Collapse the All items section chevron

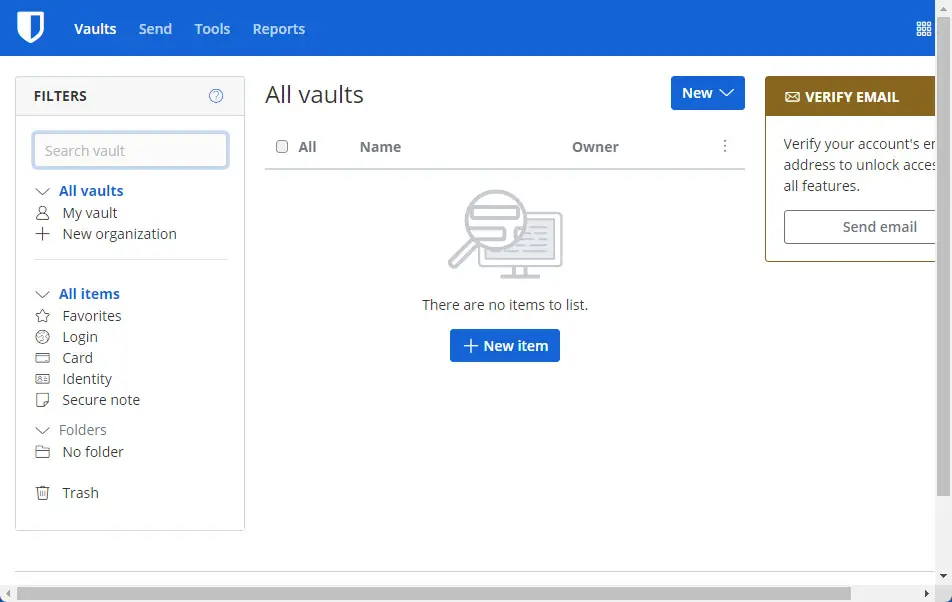coord(42,294)
